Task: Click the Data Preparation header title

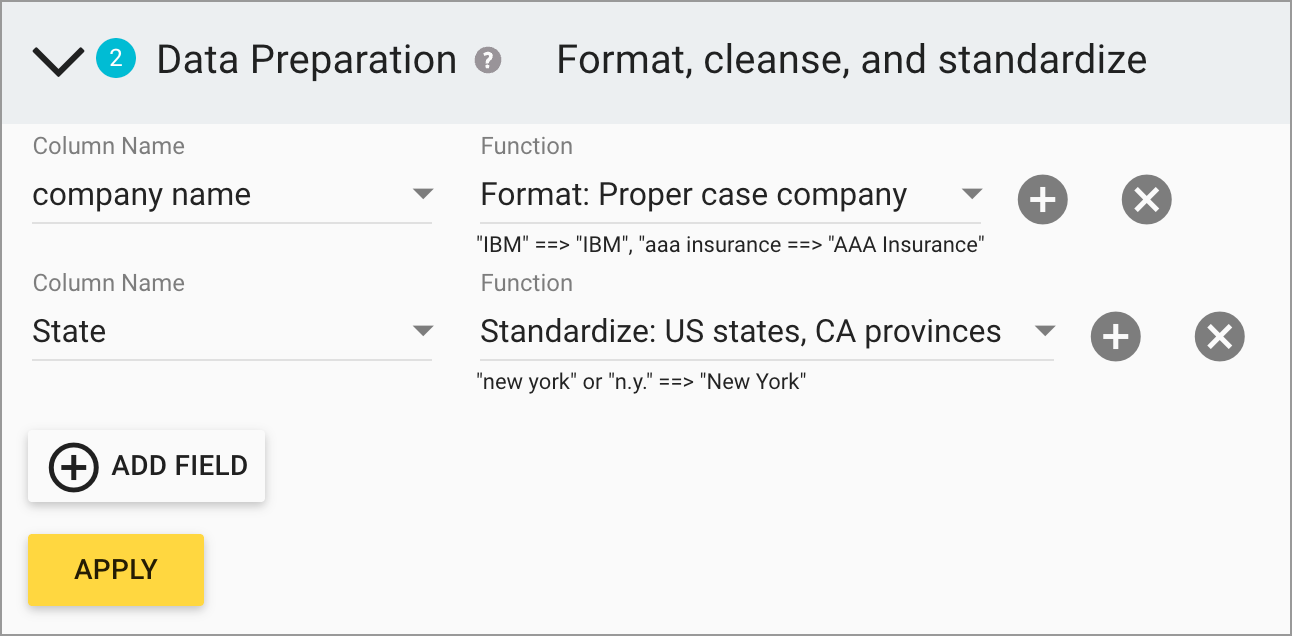Action: pyautogui.click(x=306, y=60)
